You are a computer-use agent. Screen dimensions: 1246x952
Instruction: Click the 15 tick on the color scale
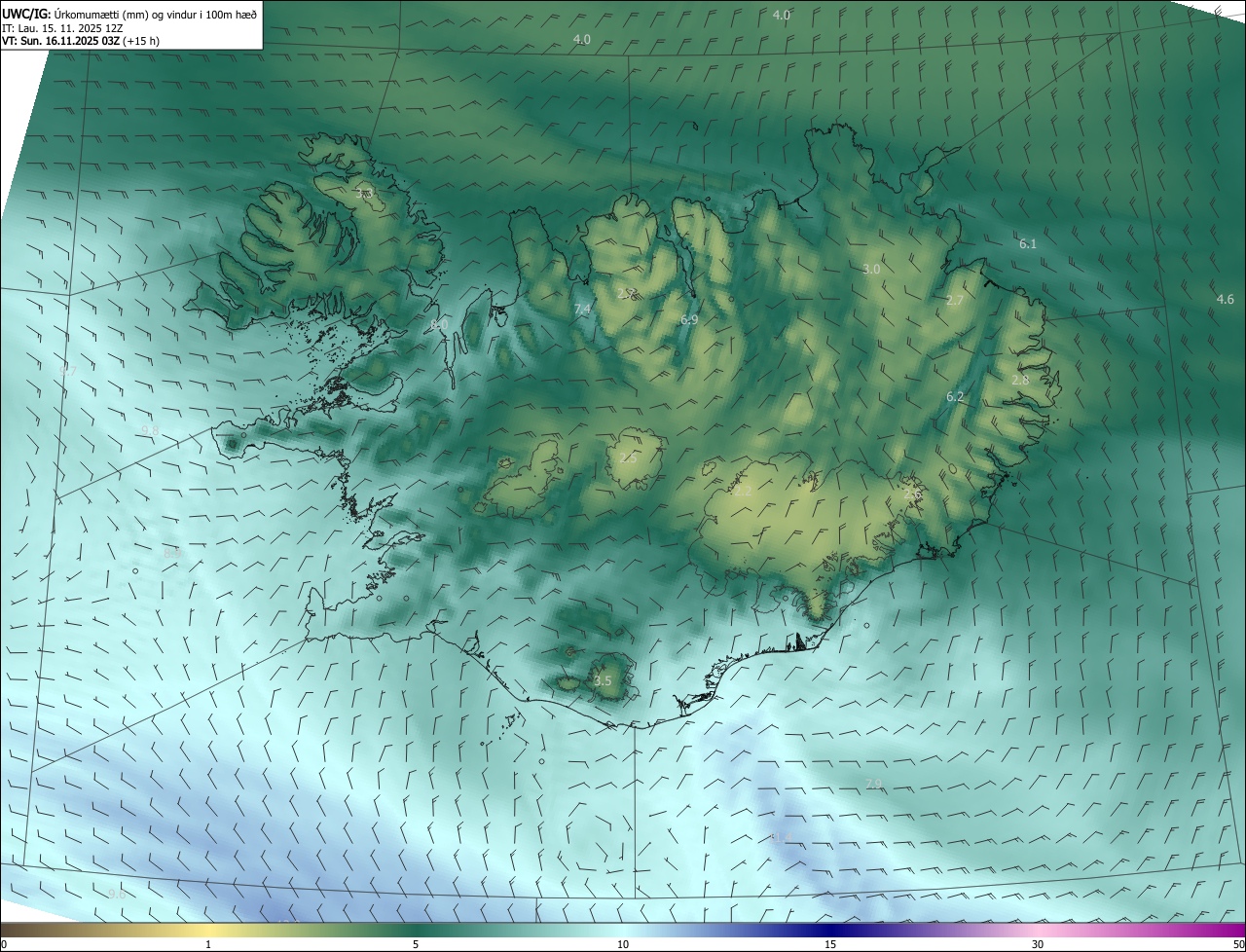click(830, 944)
